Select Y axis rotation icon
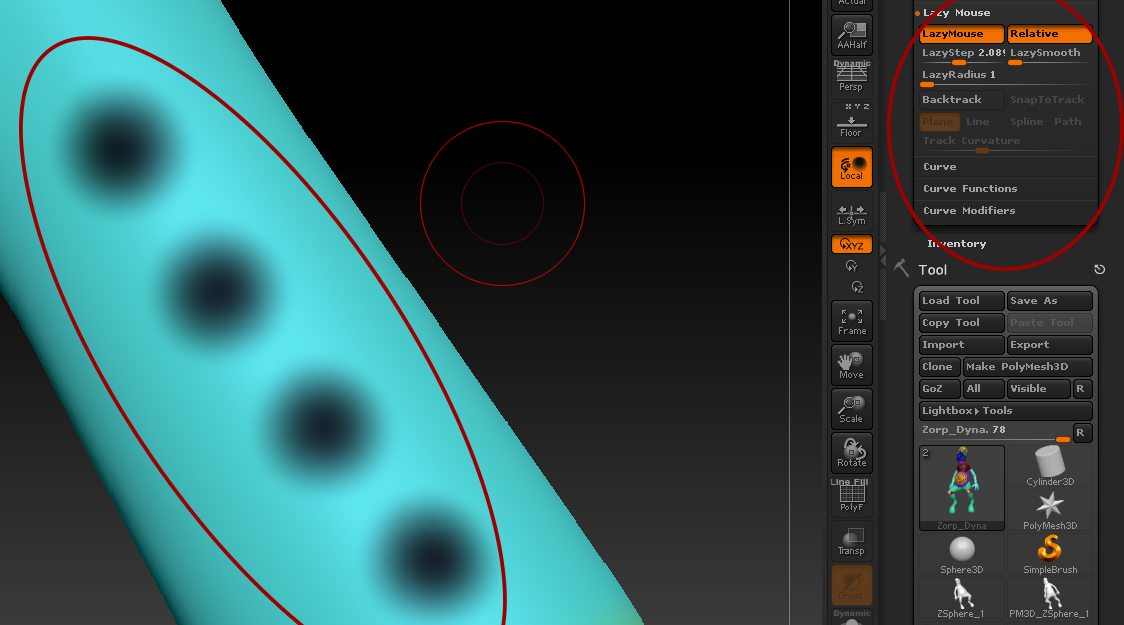Image resolution: width=1124 pixels, height=625 pixels. [852, 267]
